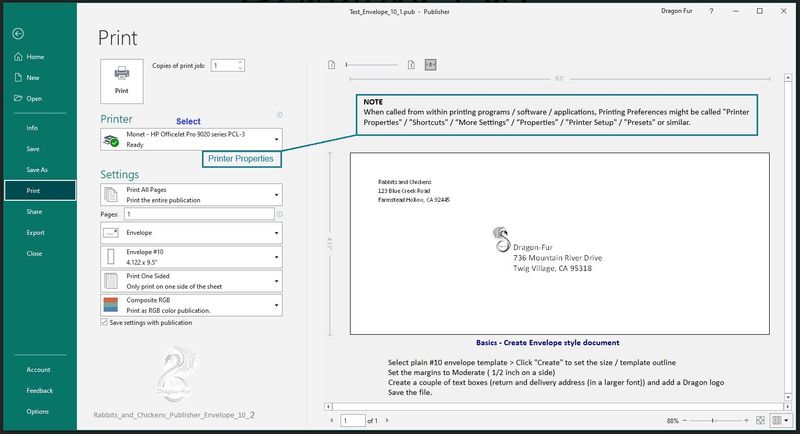Click the Options button in sidebar

pos(38,411)
